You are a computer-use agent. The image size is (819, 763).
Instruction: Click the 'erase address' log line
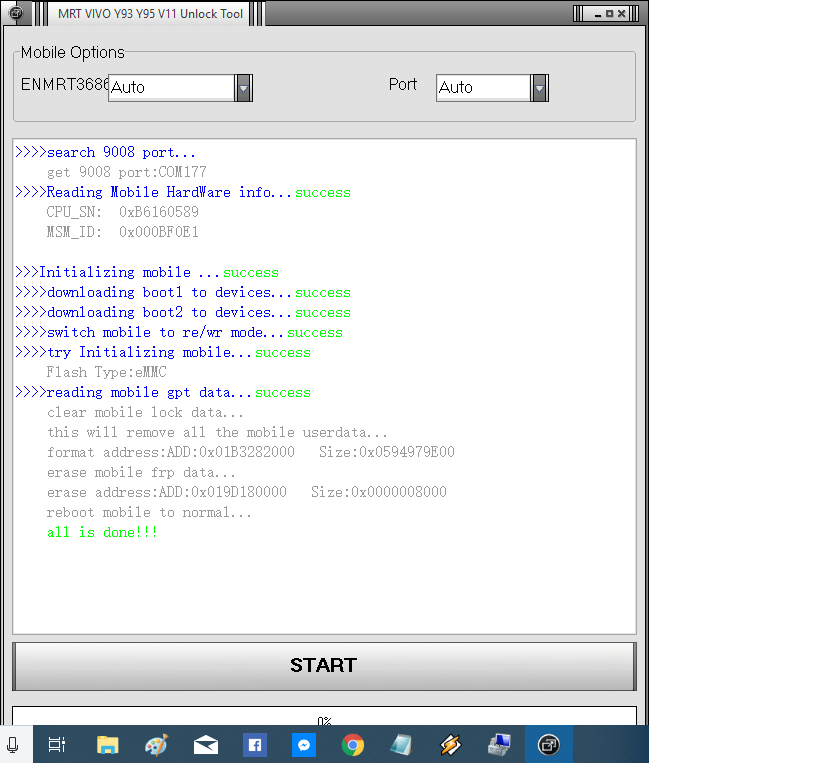(x=247, y=492)
